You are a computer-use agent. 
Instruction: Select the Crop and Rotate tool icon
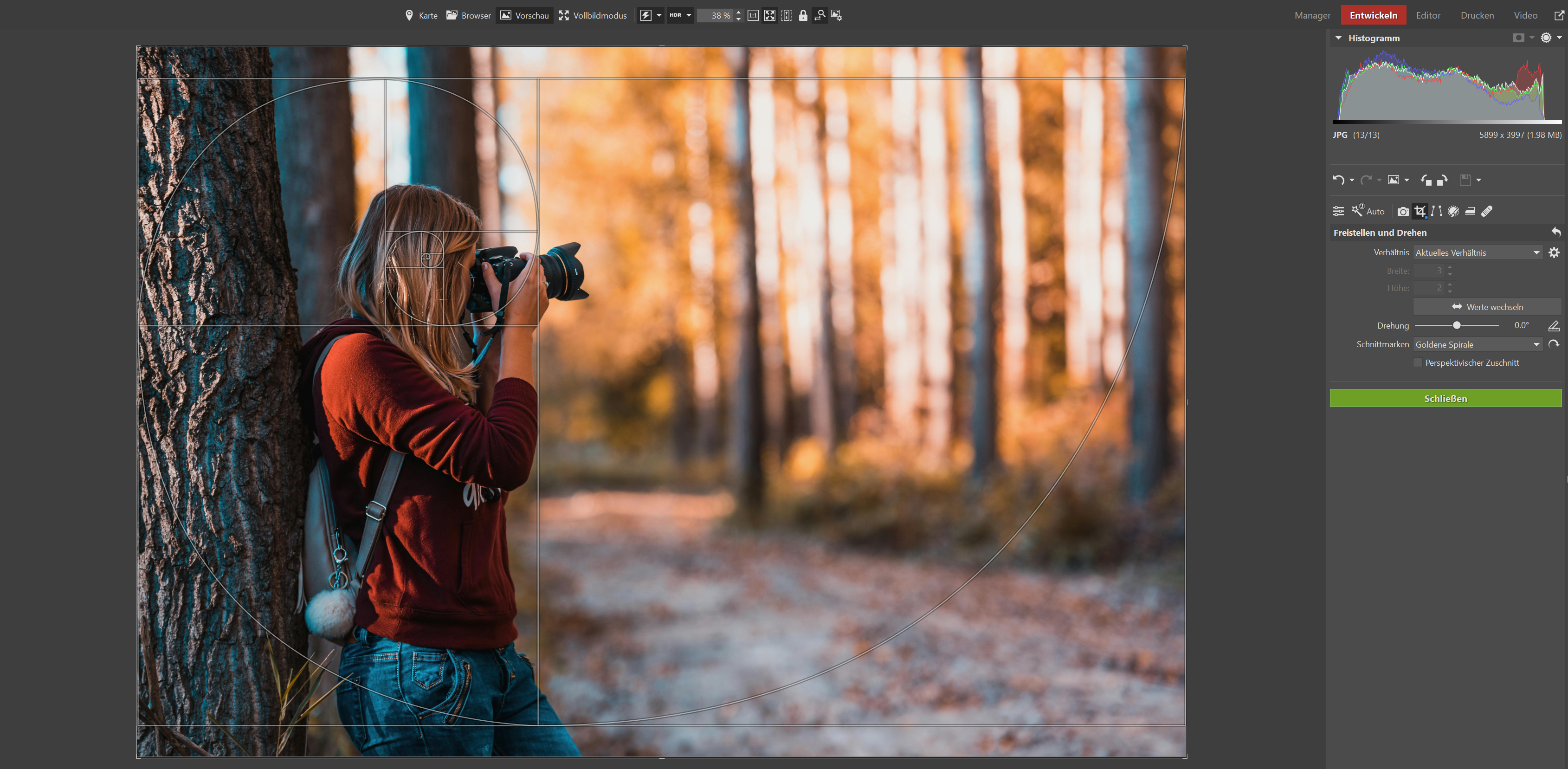click(1420, 211)
